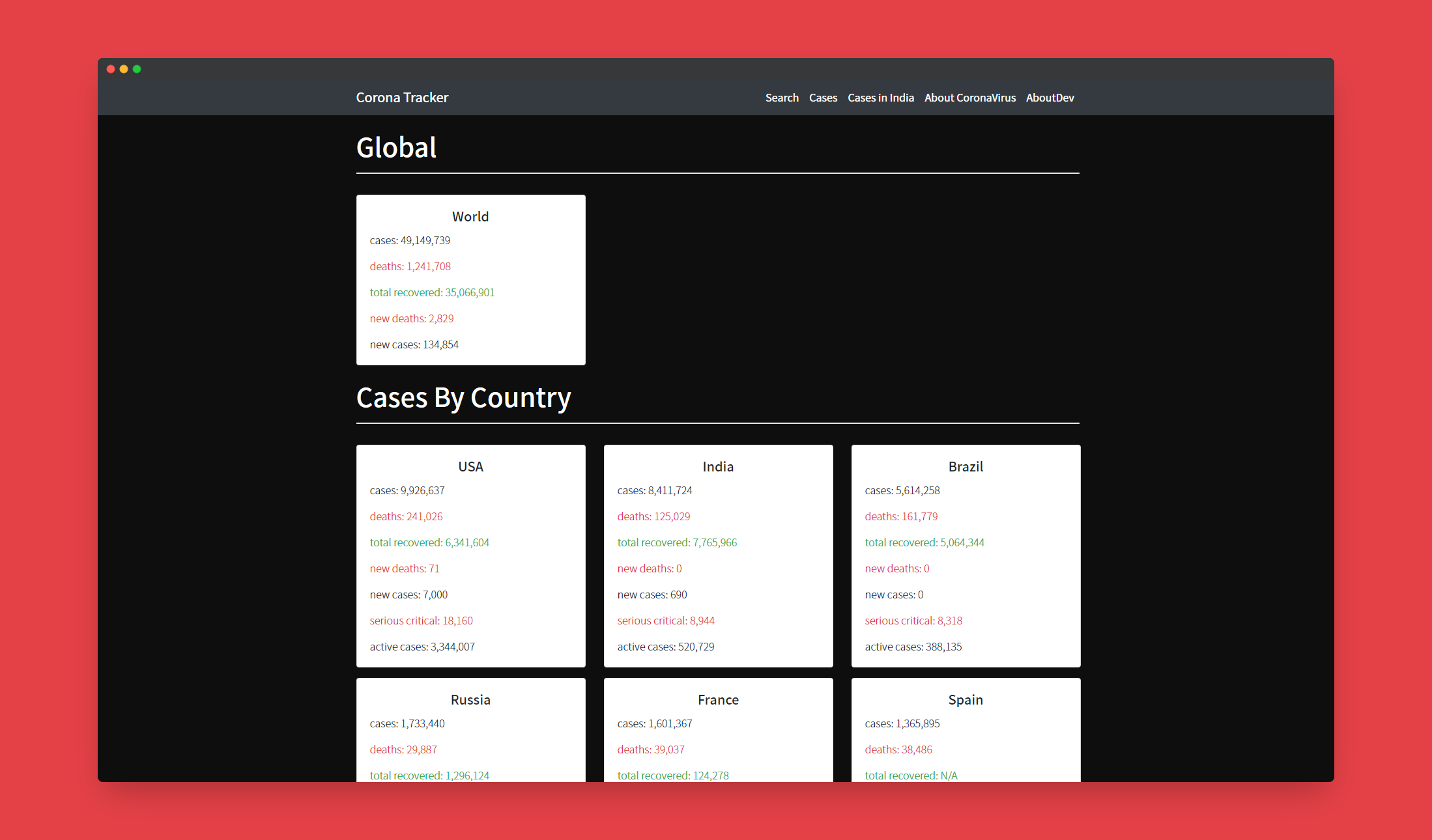Open the Search nav link
The image size is (1432, 840).
782,98
